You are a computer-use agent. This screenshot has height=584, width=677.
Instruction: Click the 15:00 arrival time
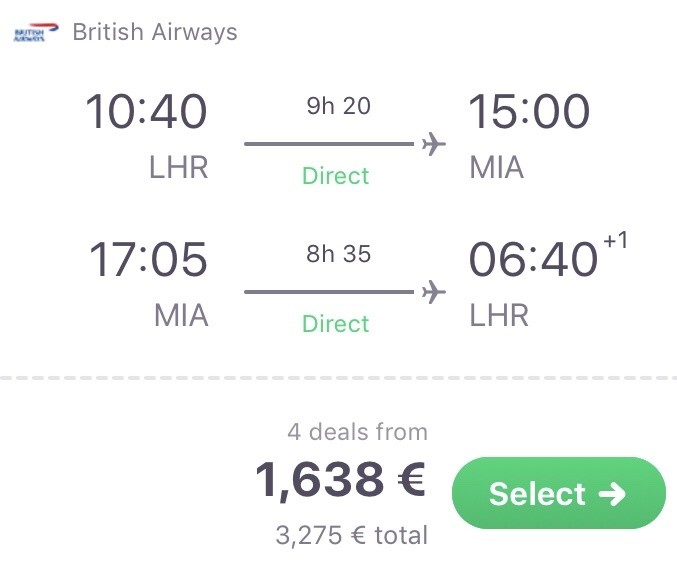point(529,112)
